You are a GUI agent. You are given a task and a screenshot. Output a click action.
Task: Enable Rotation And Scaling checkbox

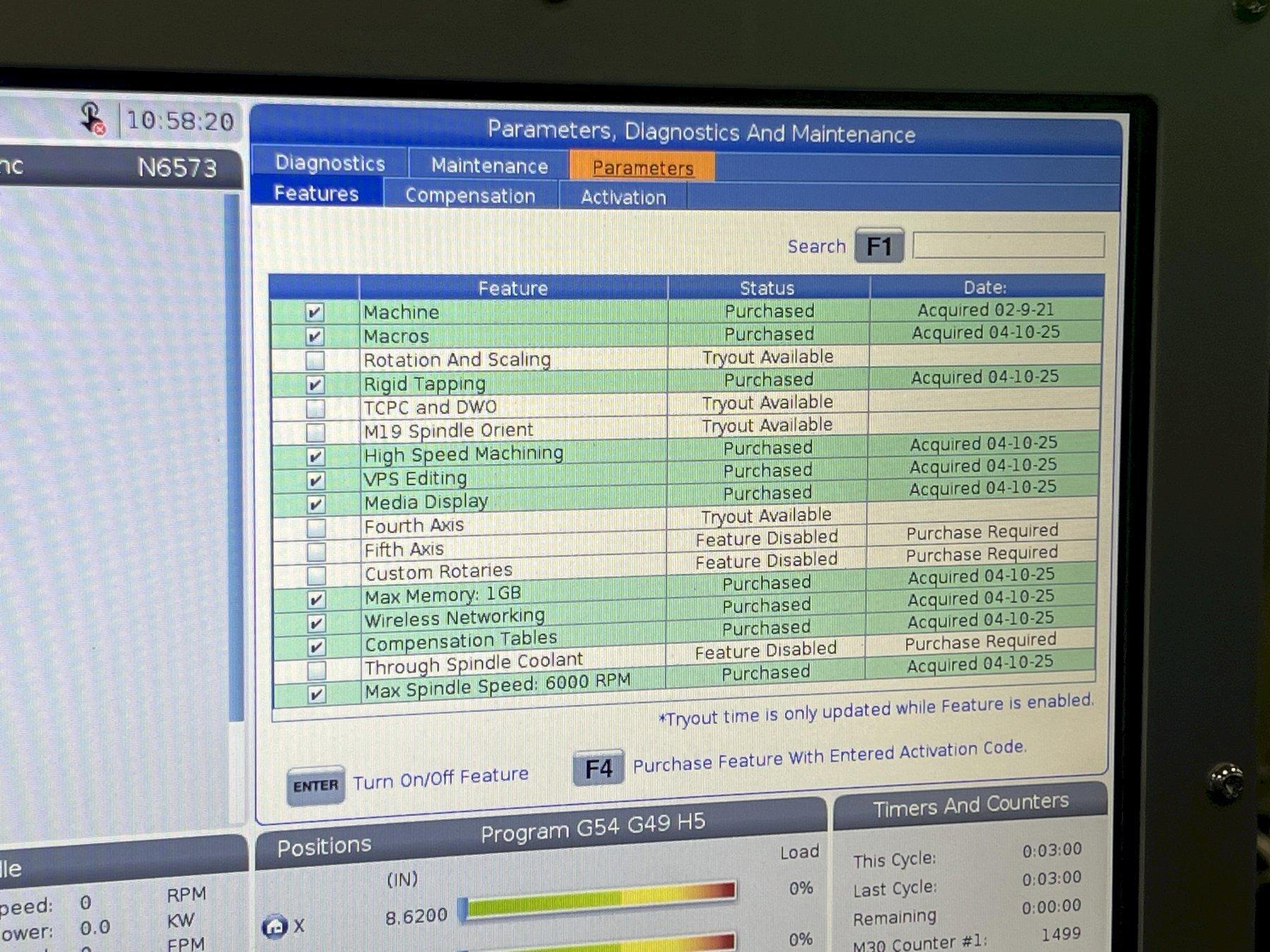(315, 360)
